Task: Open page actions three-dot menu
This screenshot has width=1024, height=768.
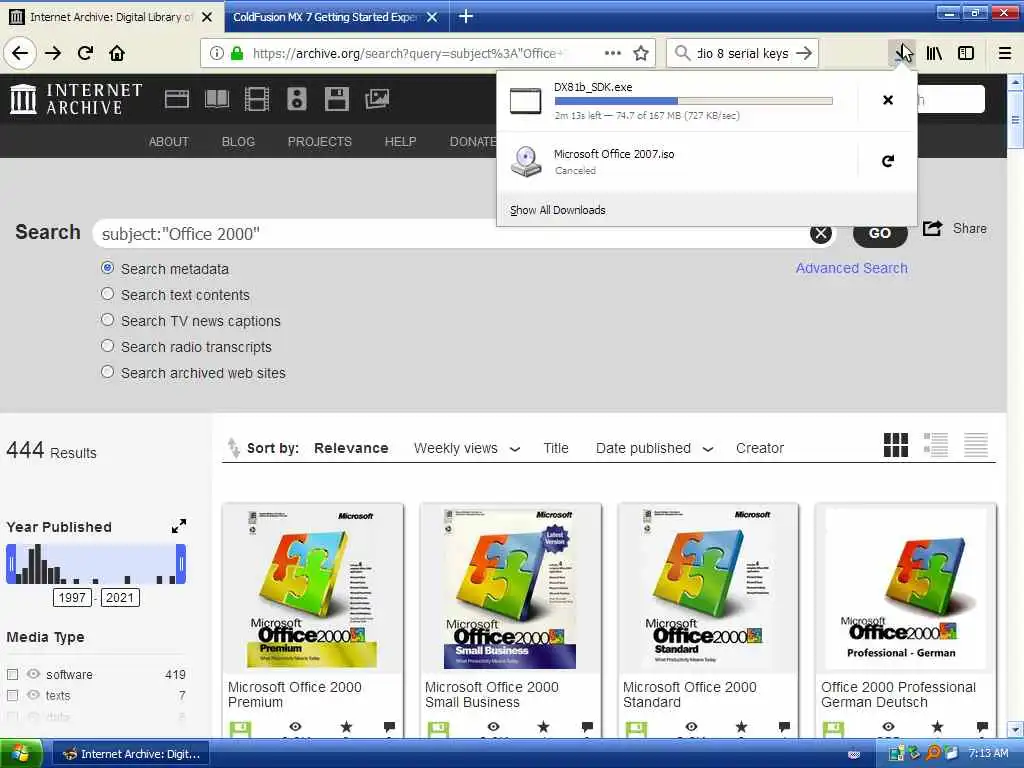Action: pos(613,53)
